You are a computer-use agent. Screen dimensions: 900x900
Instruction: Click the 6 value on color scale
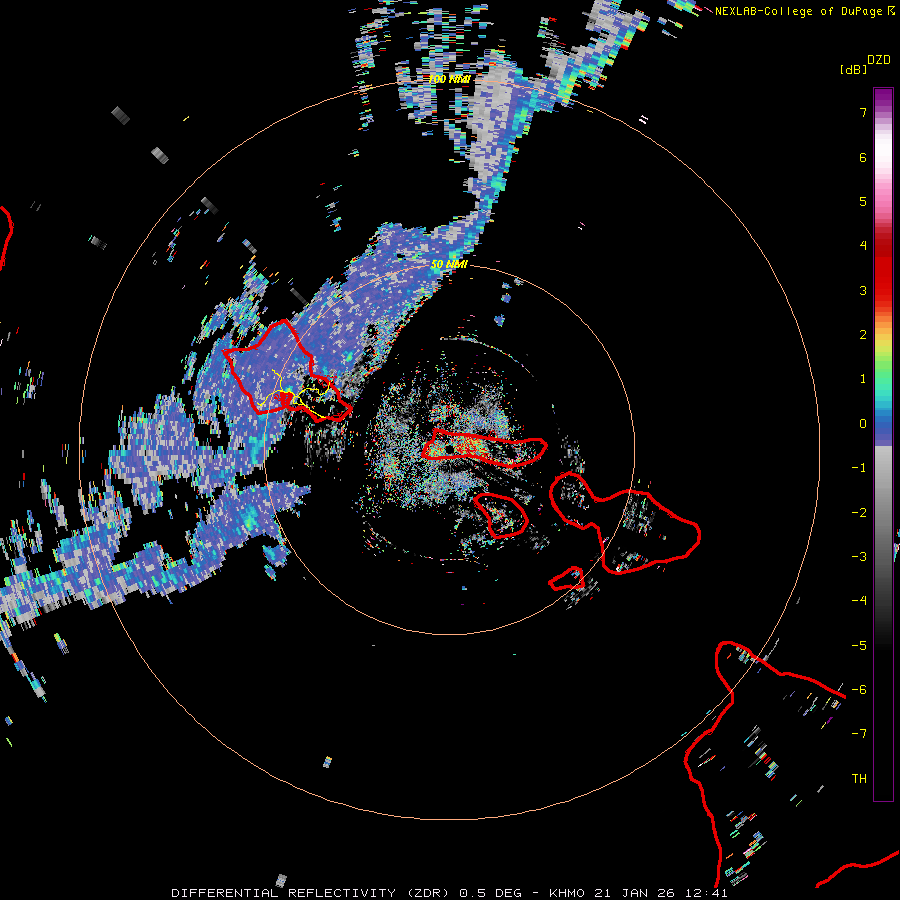pyautogui.click(x=863, y=157)
